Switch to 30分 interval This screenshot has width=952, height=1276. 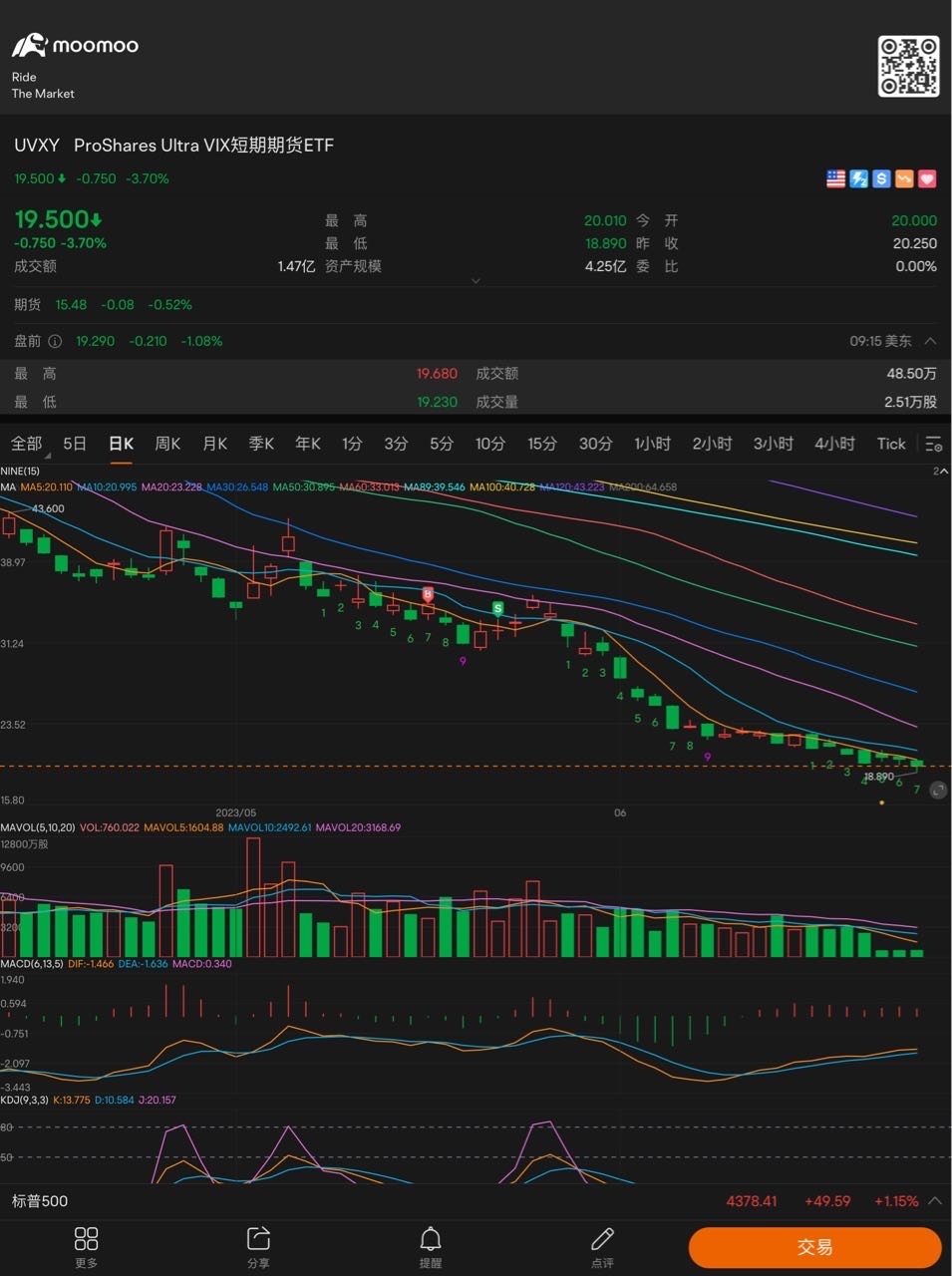(x=596, y=444)
